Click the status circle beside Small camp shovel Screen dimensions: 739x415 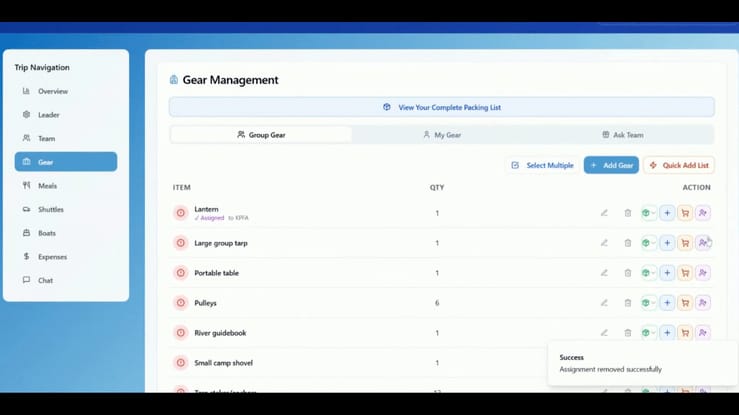pos(181,363)
